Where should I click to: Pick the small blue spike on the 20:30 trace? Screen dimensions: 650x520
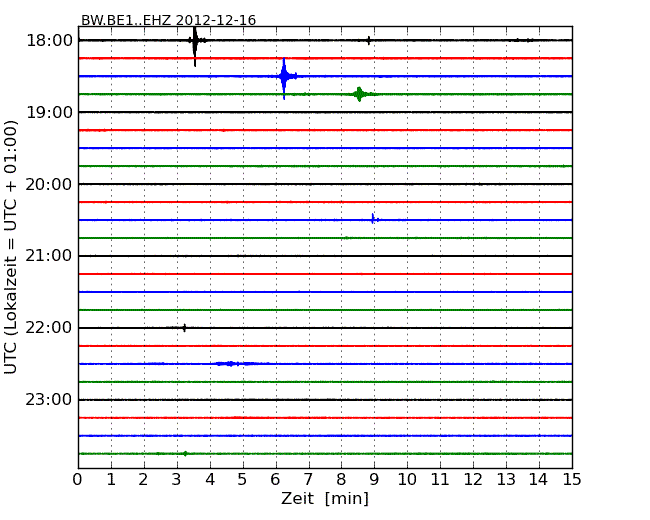click(374, 219)
